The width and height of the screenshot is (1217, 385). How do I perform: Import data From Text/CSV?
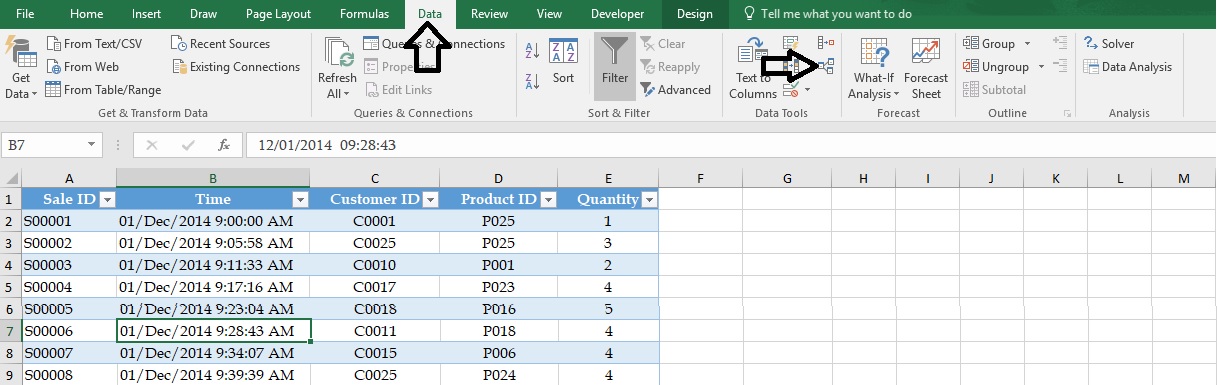coord(94,44)
